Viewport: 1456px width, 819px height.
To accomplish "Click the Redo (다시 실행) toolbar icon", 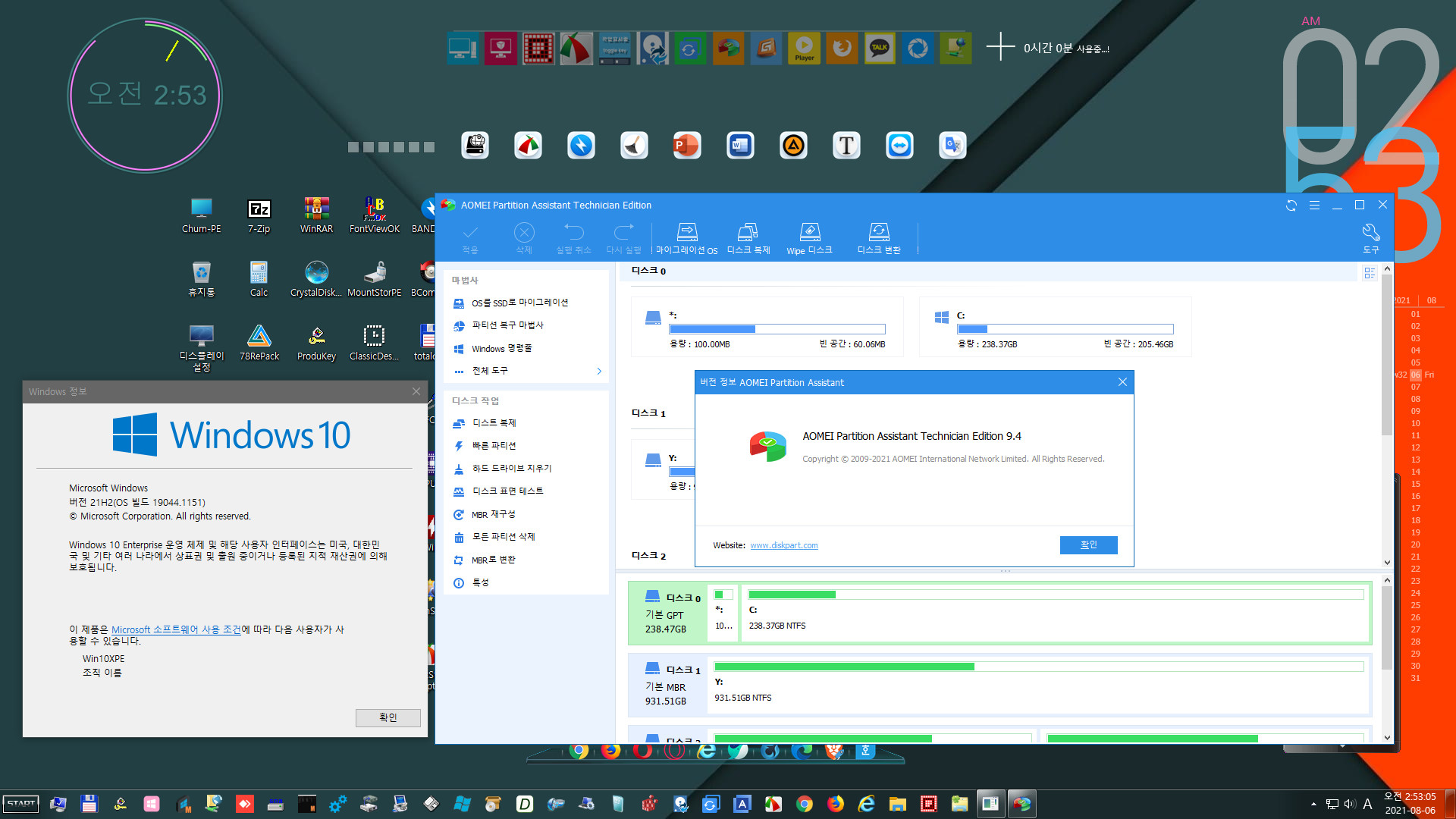I will click(x=623, y=238).
